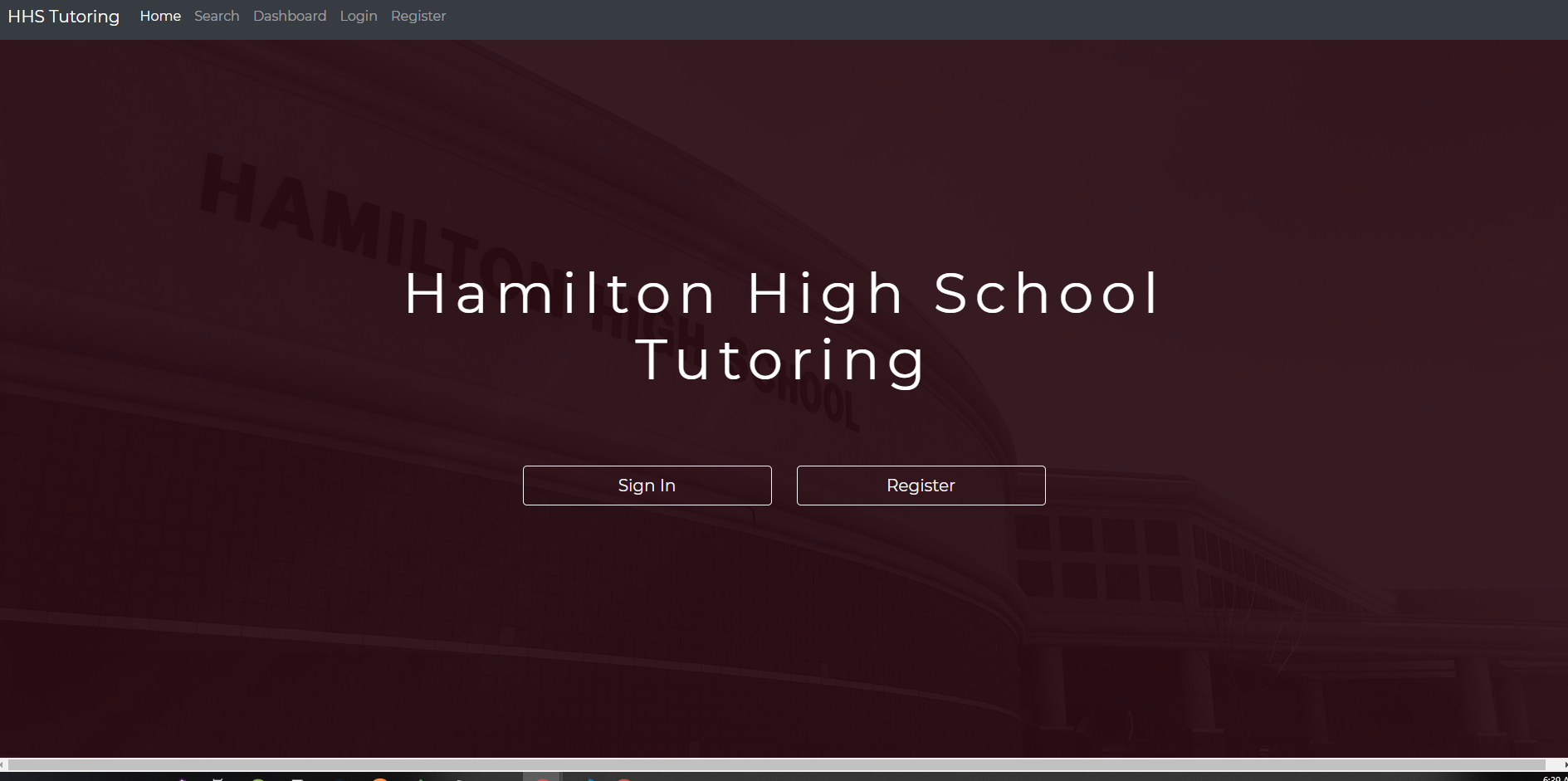Open the Dashboard nav link
Screen dimensions: 1568x781
coord(290,16)
